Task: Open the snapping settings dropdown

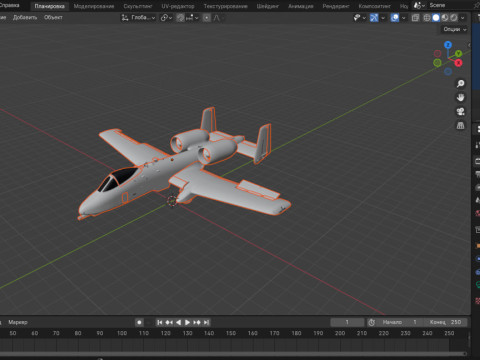Action: pyautogui.click(x=192, y=18)
